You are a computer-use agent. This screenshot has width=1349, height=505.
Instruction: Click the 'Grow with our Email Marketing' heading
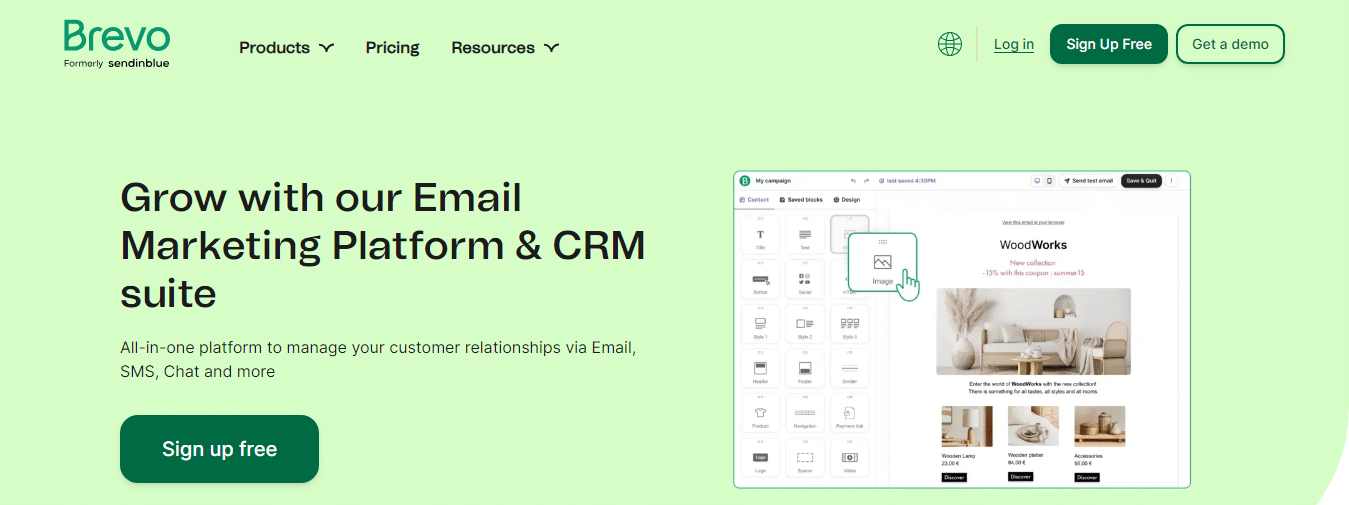pos(383,245)
